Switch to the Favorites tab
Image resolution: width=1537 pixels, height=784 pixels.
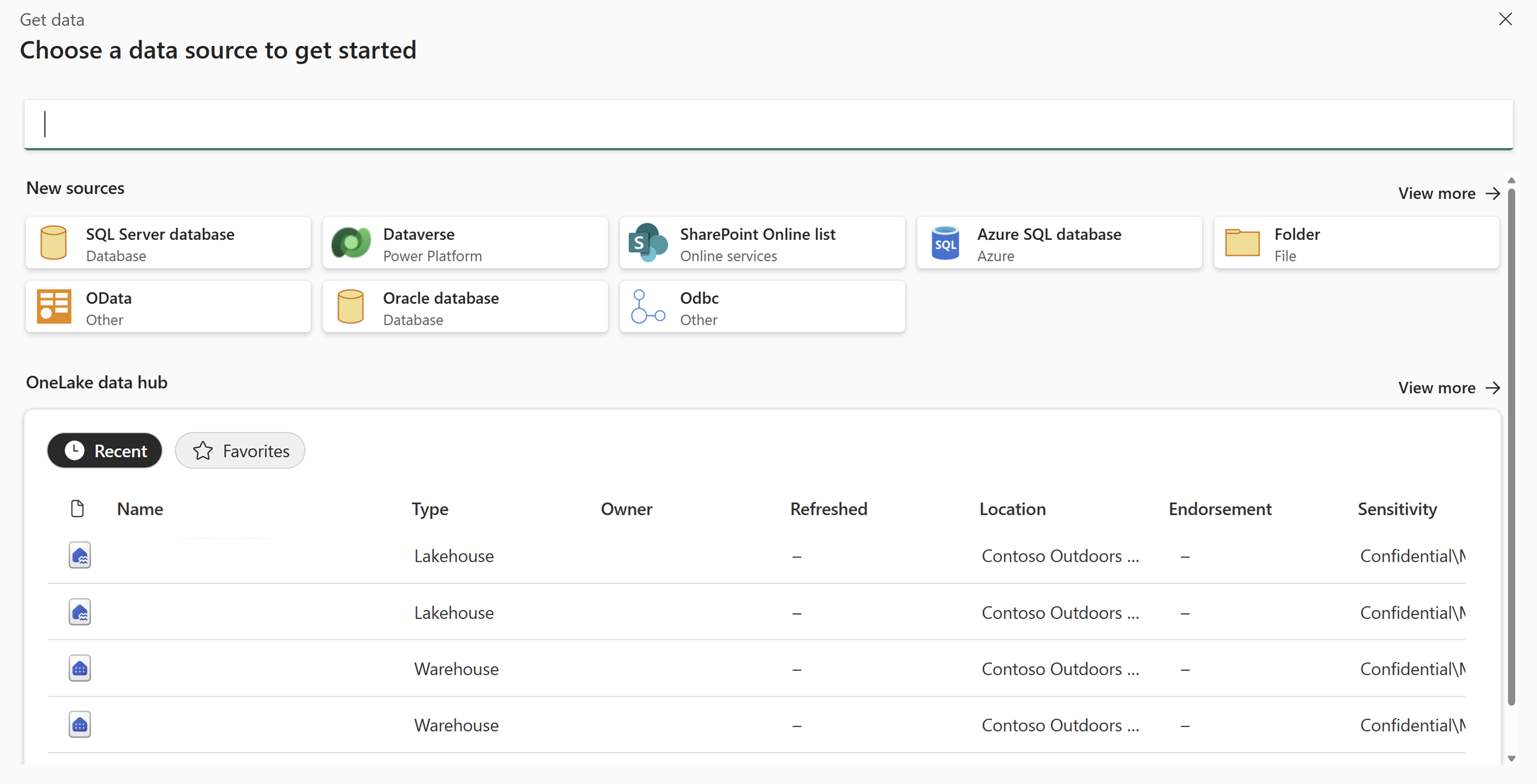(x=240, y=450)
